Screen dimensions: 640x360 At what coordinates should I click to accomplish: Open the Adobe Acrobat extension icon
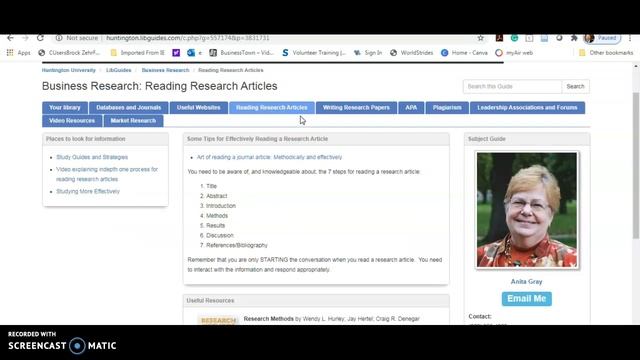click(x=499, y=38)
